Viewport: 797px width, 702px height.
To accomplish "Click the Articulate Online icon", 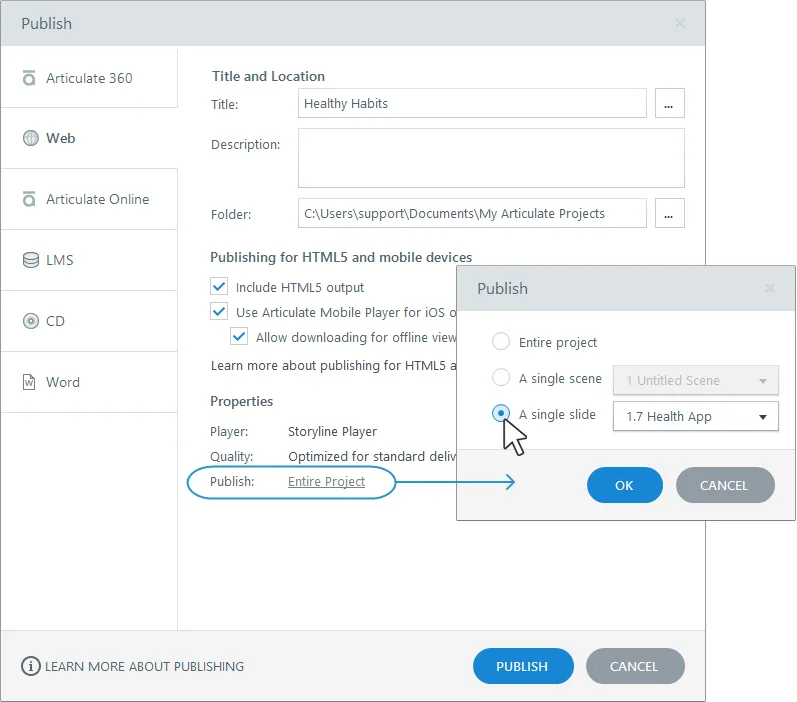I will pos(29,199).
